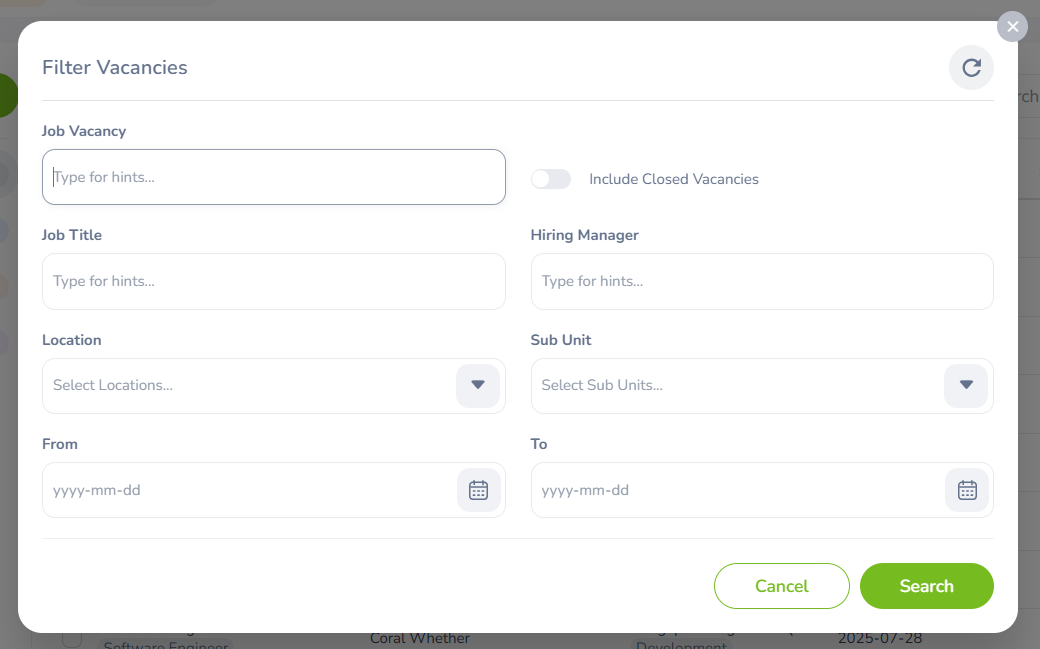Click the reset filters refresh icon
Image resolution: width=1040 pixels, height=649 pixels.
point(971,68)
